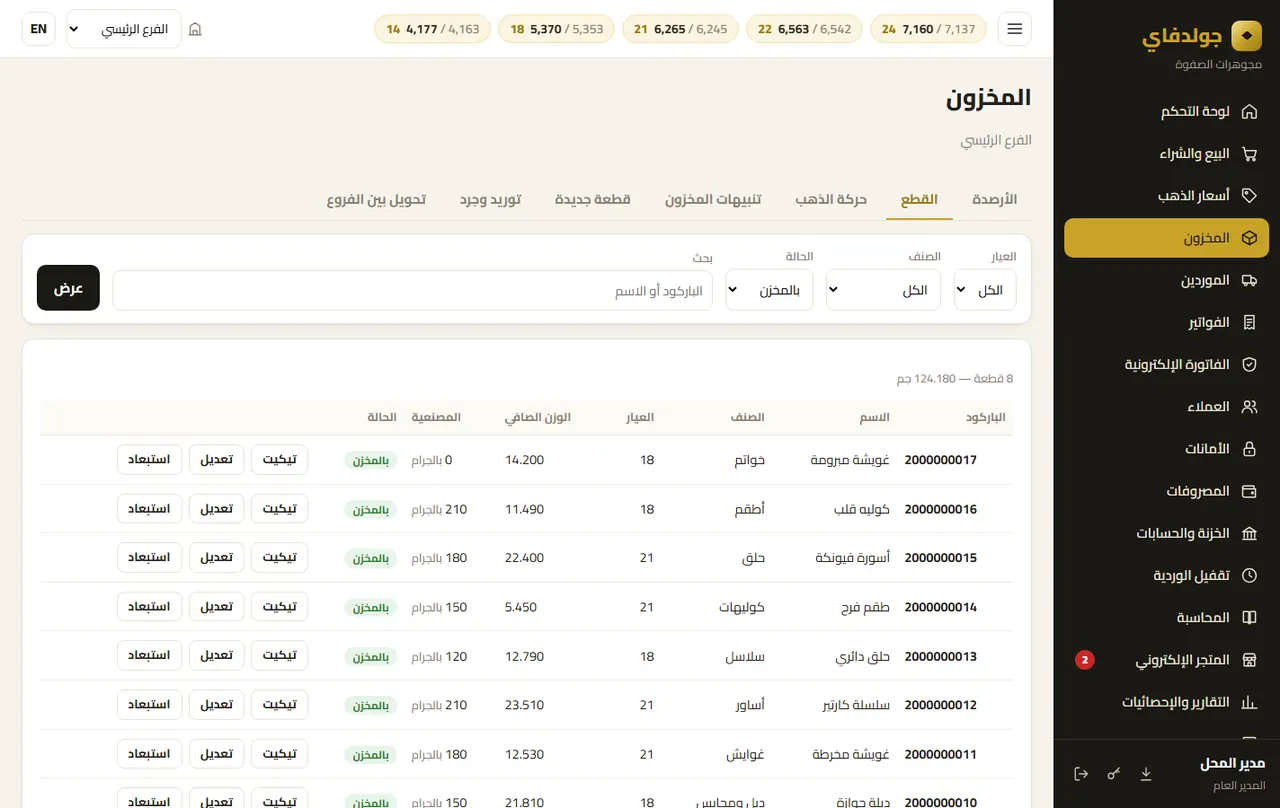Viewport: 1280px width, 808px height.
Task: Click the lock icon for الأمانات
Action: coord(1249,449)
